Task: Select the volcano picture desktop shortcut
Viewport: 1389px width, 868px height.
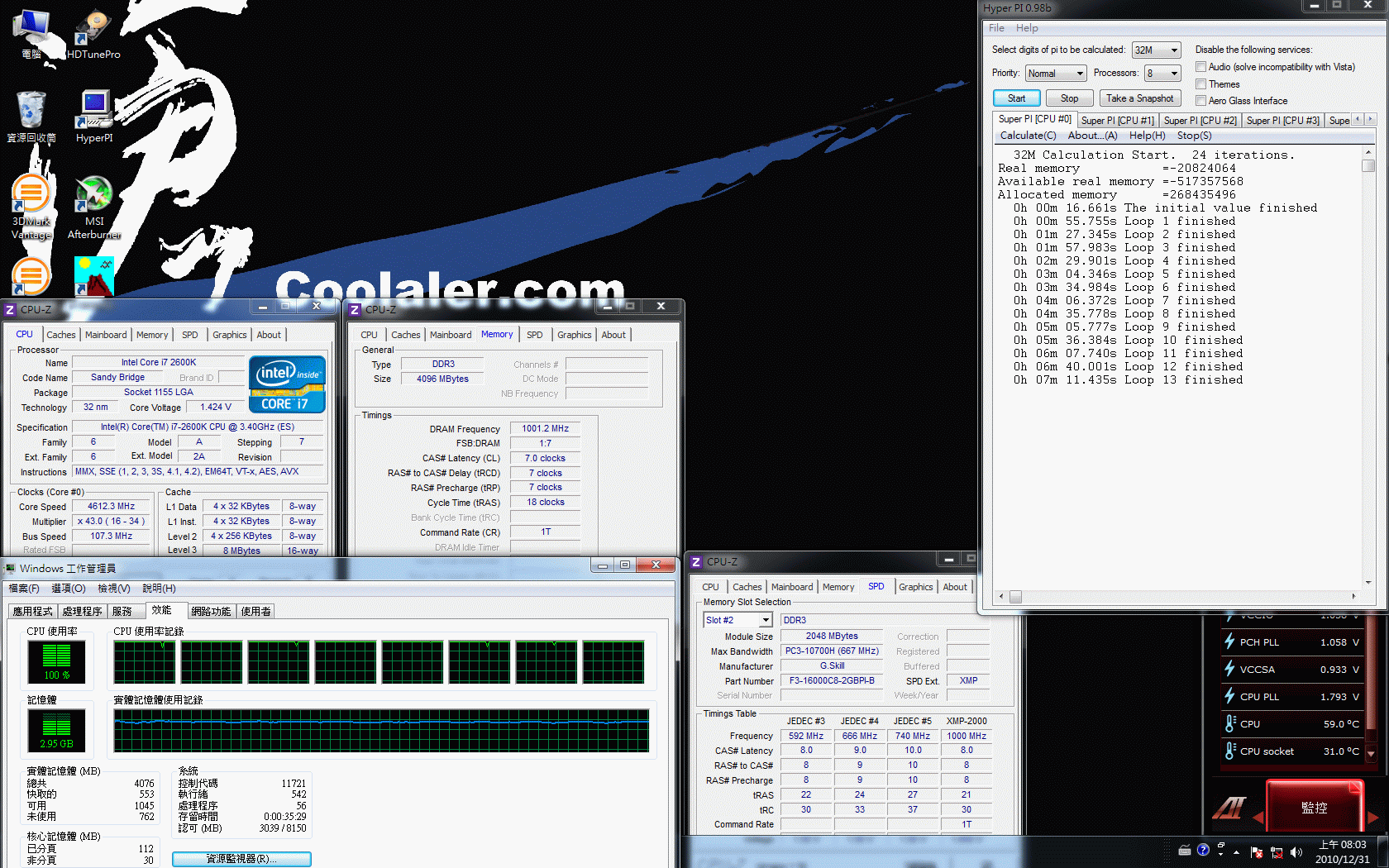Action: (94, 276)
